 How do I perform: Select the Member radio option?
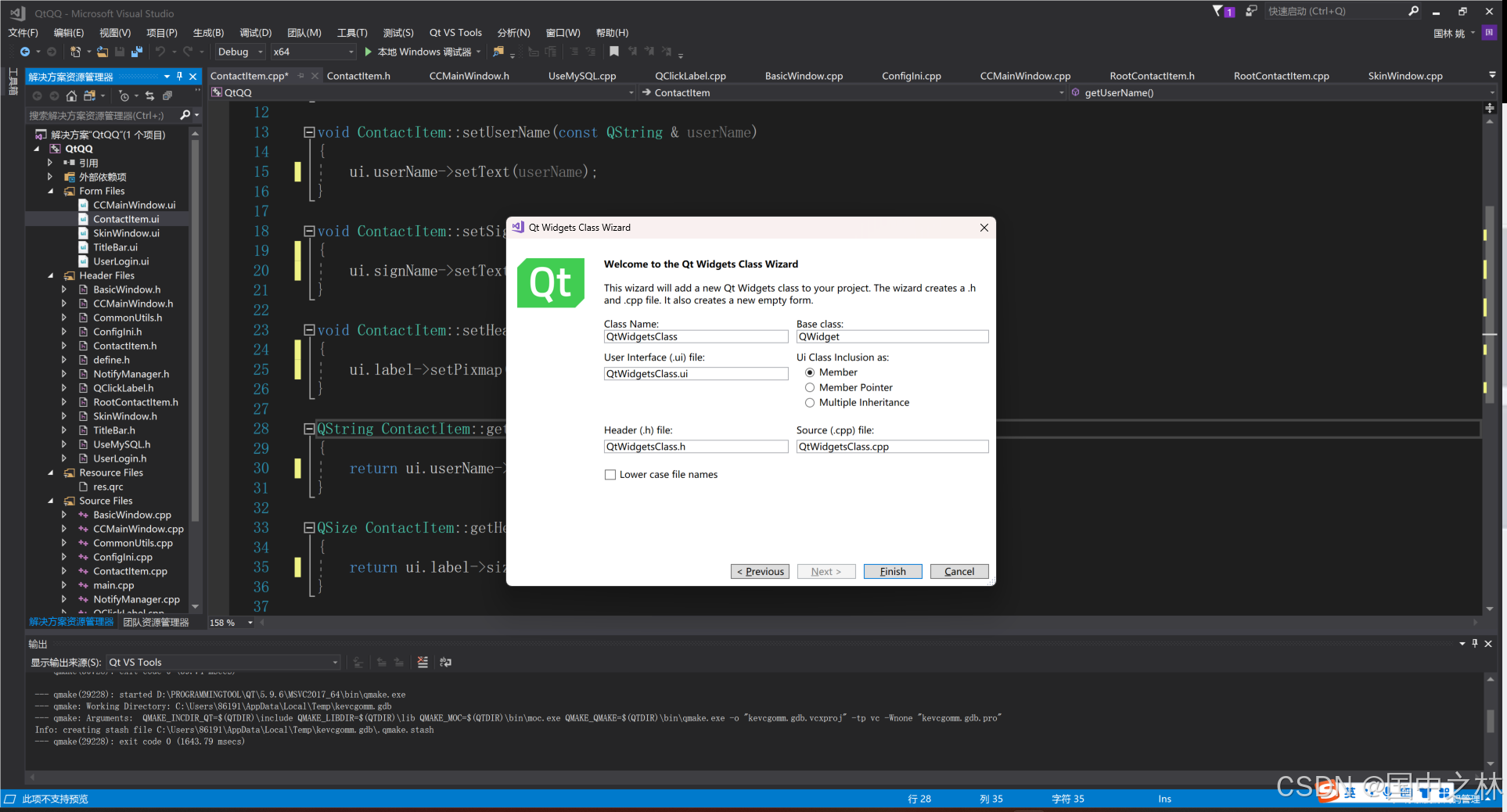coord(810,372)
